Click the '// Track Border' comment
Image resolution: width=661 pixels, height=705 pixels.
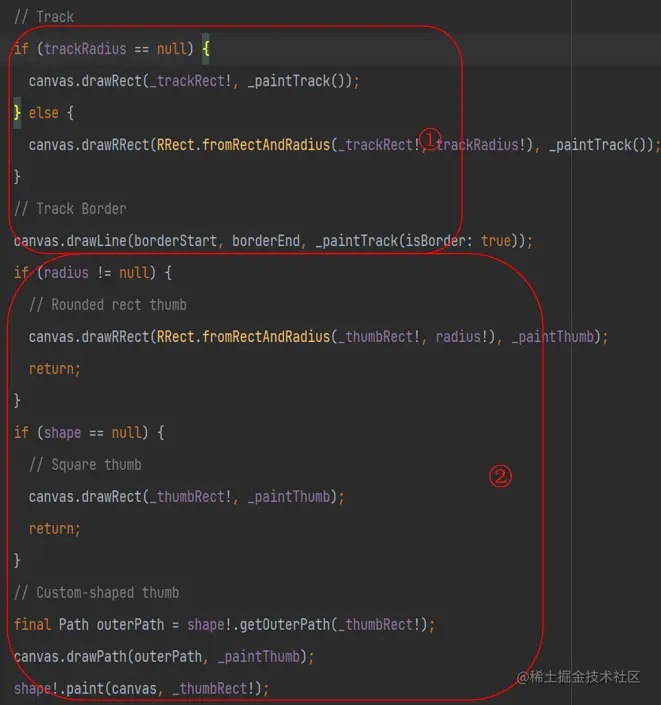coord(70,209)
